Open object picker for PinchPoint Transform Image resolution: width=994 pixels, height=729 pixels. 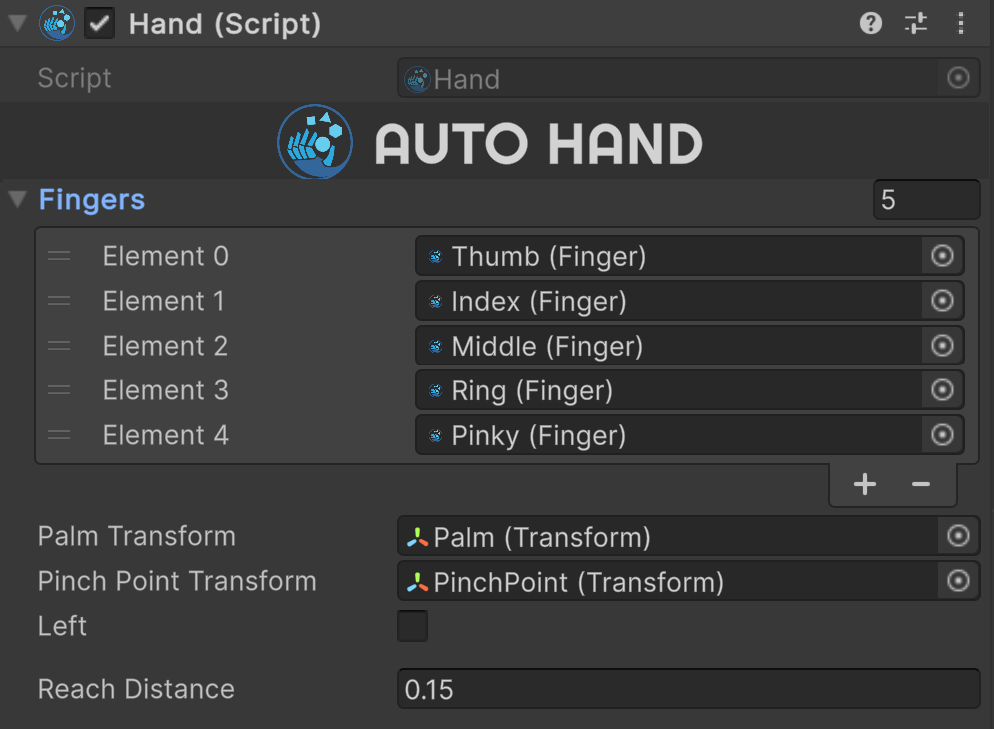pyautogui.click(x=958, y=581)
